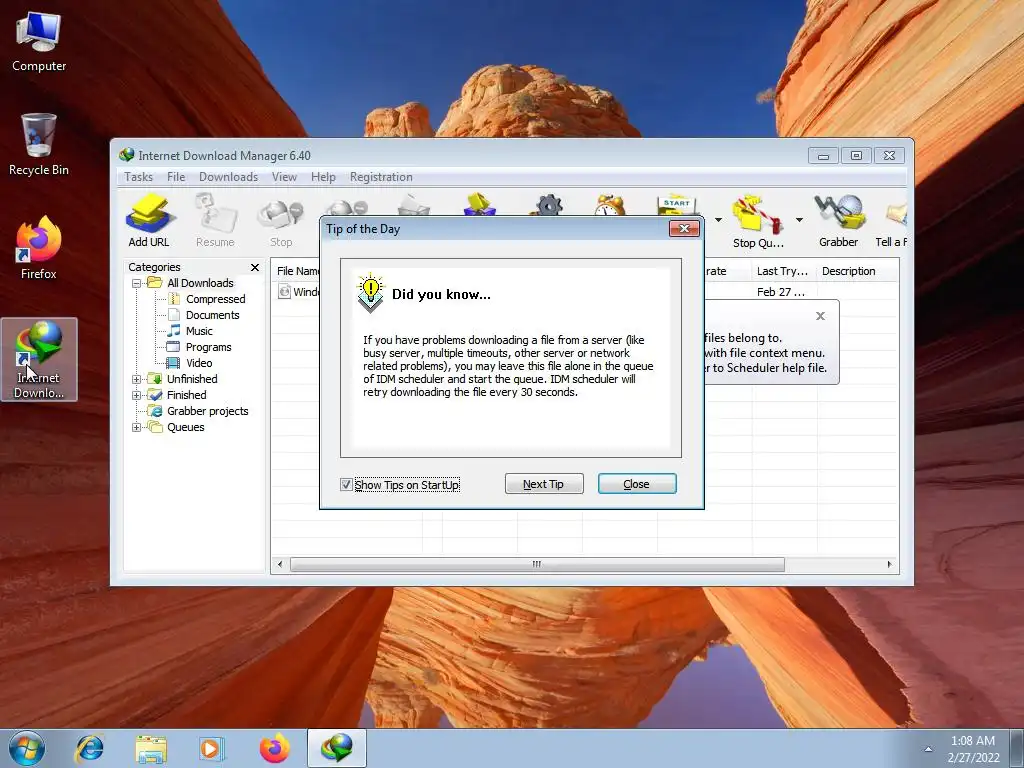Open Computer desktop icon
Viewport: 1024px width, 768px height.
(x=39, y=42)
